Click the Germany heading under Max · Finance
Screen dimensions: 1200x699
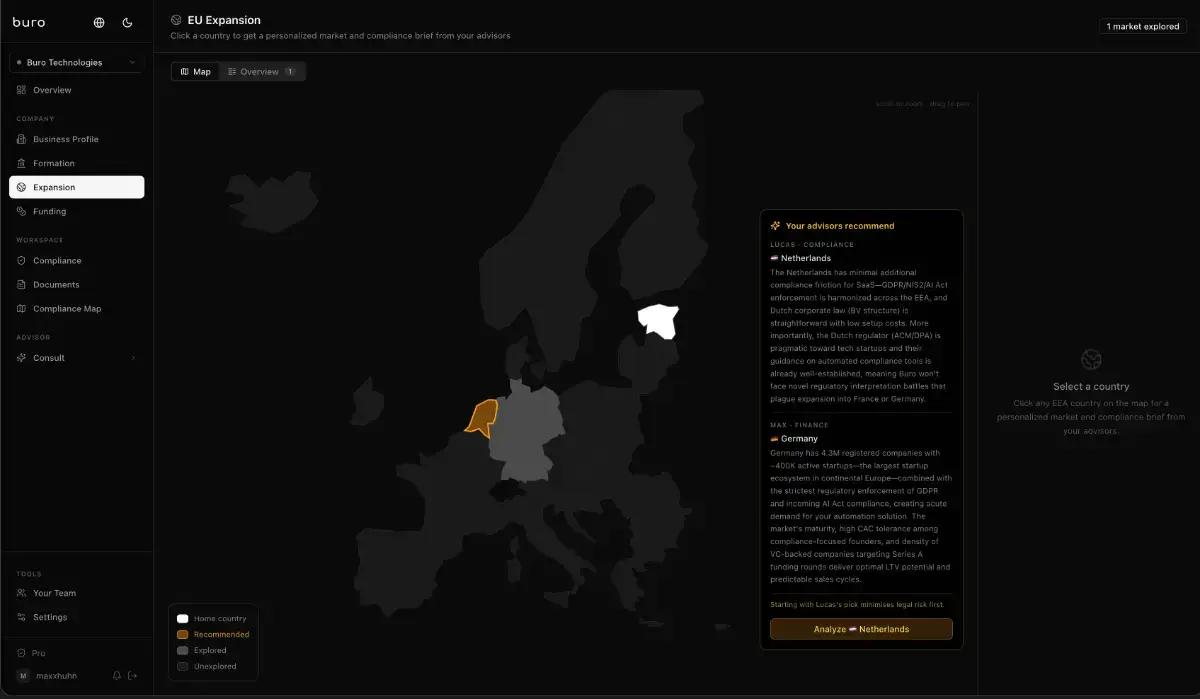point(794,438)
